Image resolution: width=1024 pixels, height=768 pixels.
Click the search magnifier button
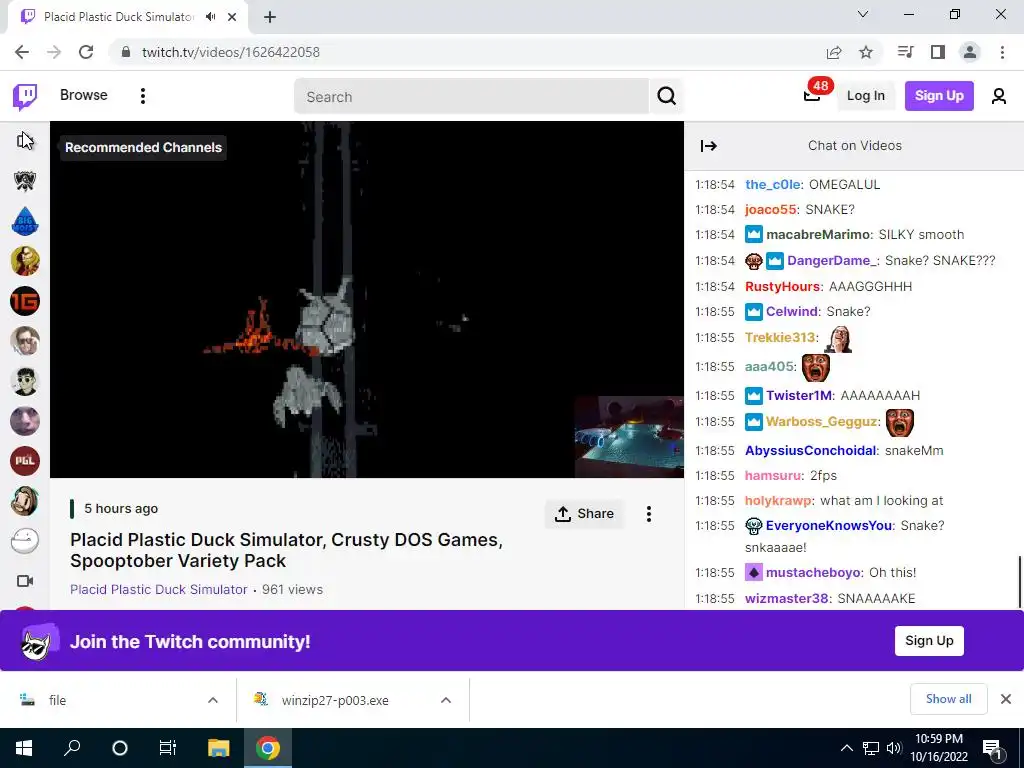point(666,96)
